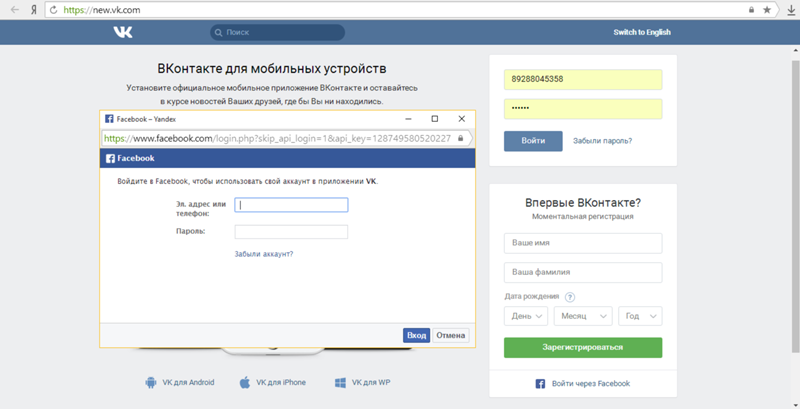Click the Facebook popup address bar URL

click(x=278, y=138)
